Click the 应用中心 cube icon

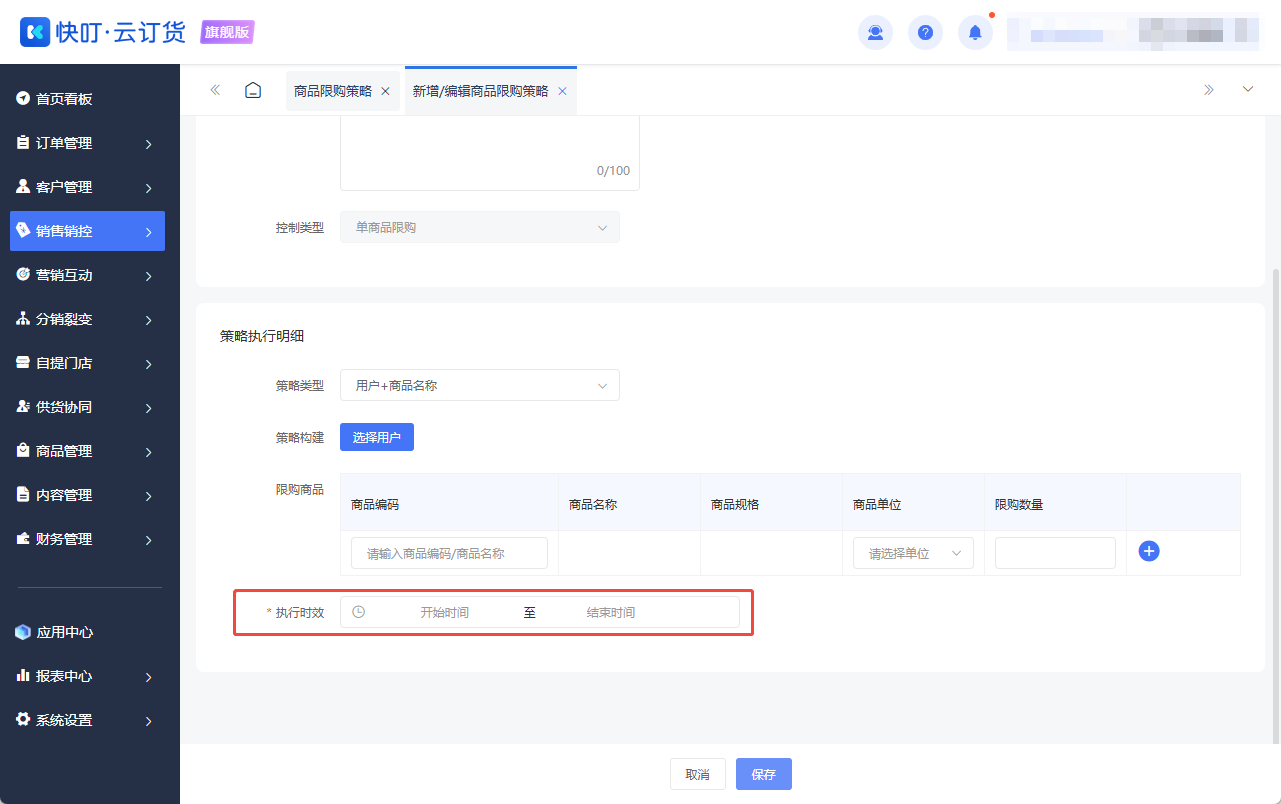(x=23, y=632)
